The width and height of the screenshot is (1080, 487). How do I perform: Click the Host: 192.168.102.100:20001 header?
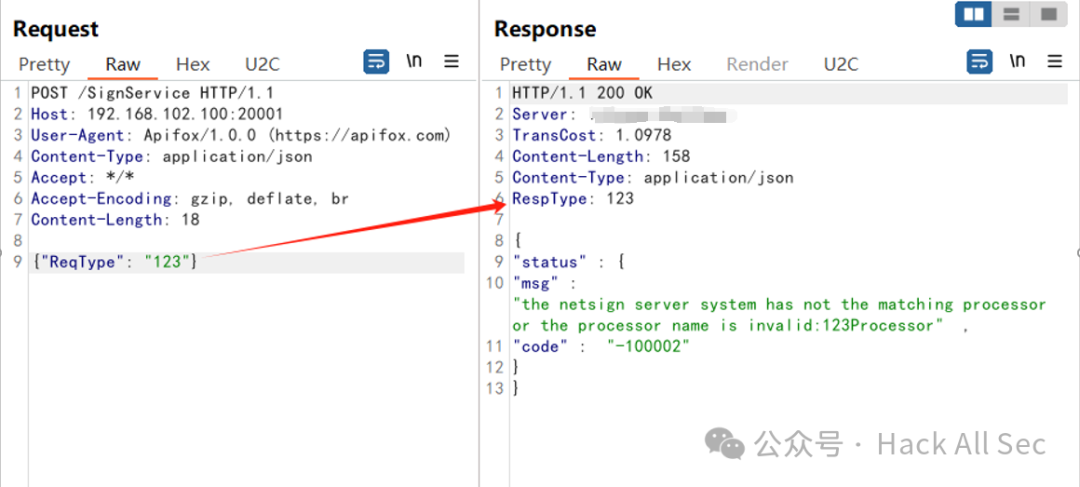(x=157, y=114)
